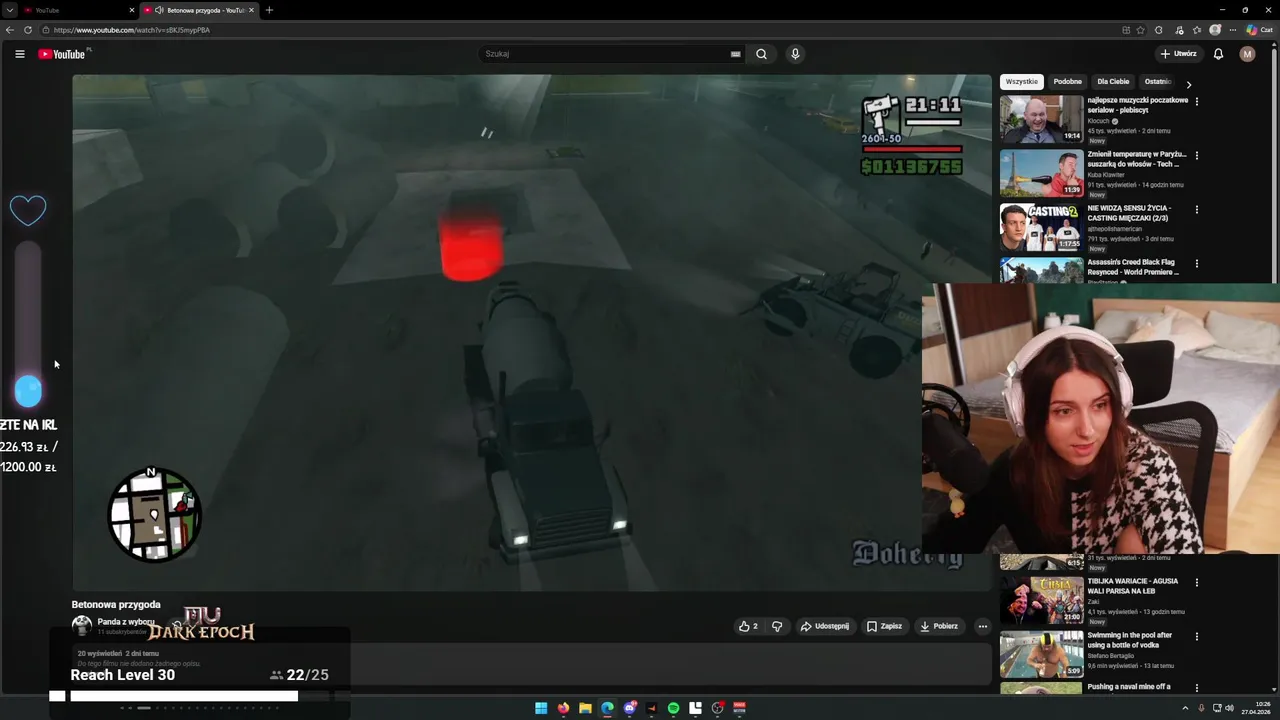Screen dimensions: 1280x720
Task: Add page to favorites star icon
Action: pyautogui.click(x=1141, y=30)
